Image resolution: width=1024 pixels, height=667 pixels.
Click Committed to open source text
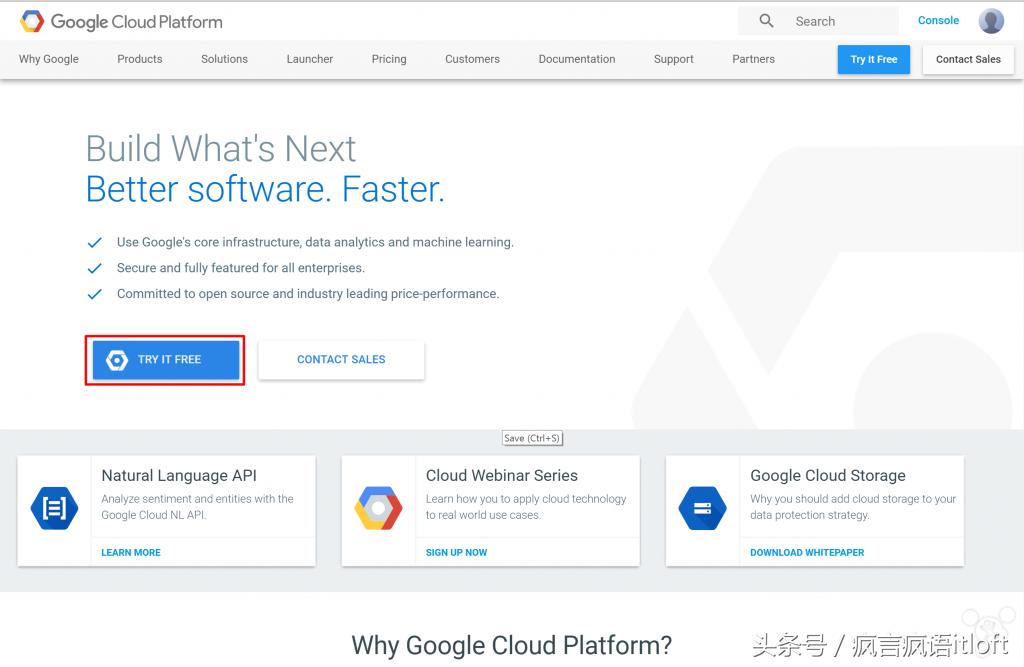tap(308, 294)
